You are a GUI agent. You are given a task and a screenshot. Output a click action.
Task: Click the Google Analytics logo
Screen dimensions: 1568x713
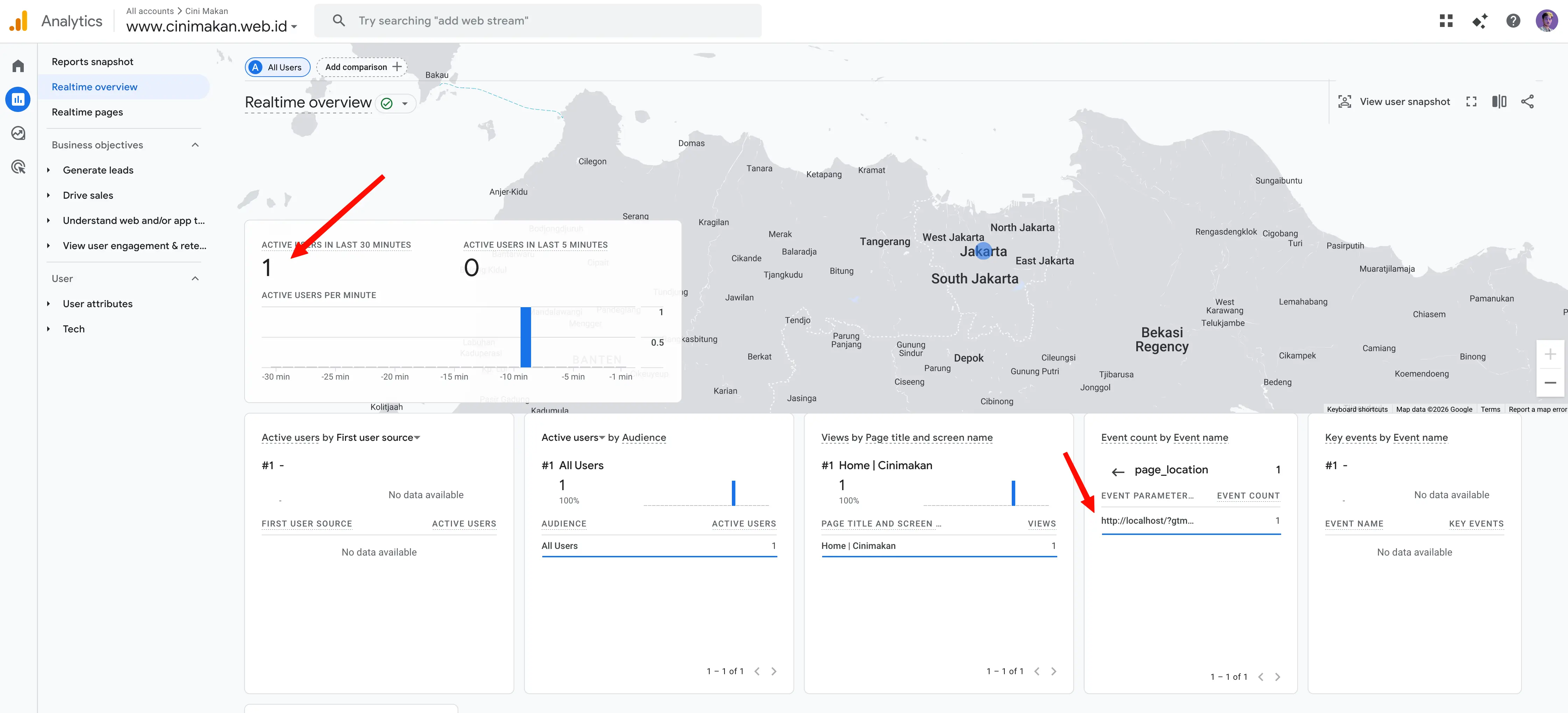(19, 21)
